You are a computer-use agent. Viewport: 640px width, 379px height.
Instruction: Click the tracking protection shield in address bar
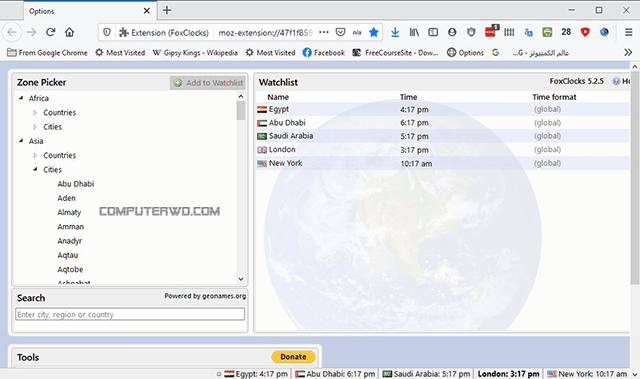107,32
